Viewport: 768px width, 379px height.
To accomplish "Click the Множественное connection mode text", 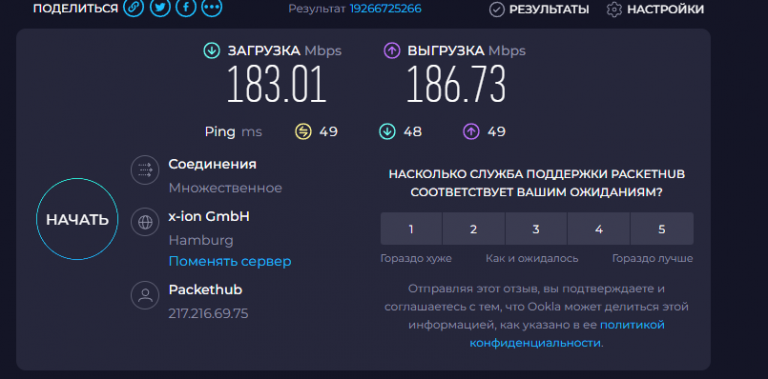I will pyautogui.click(x=225, y=188).
